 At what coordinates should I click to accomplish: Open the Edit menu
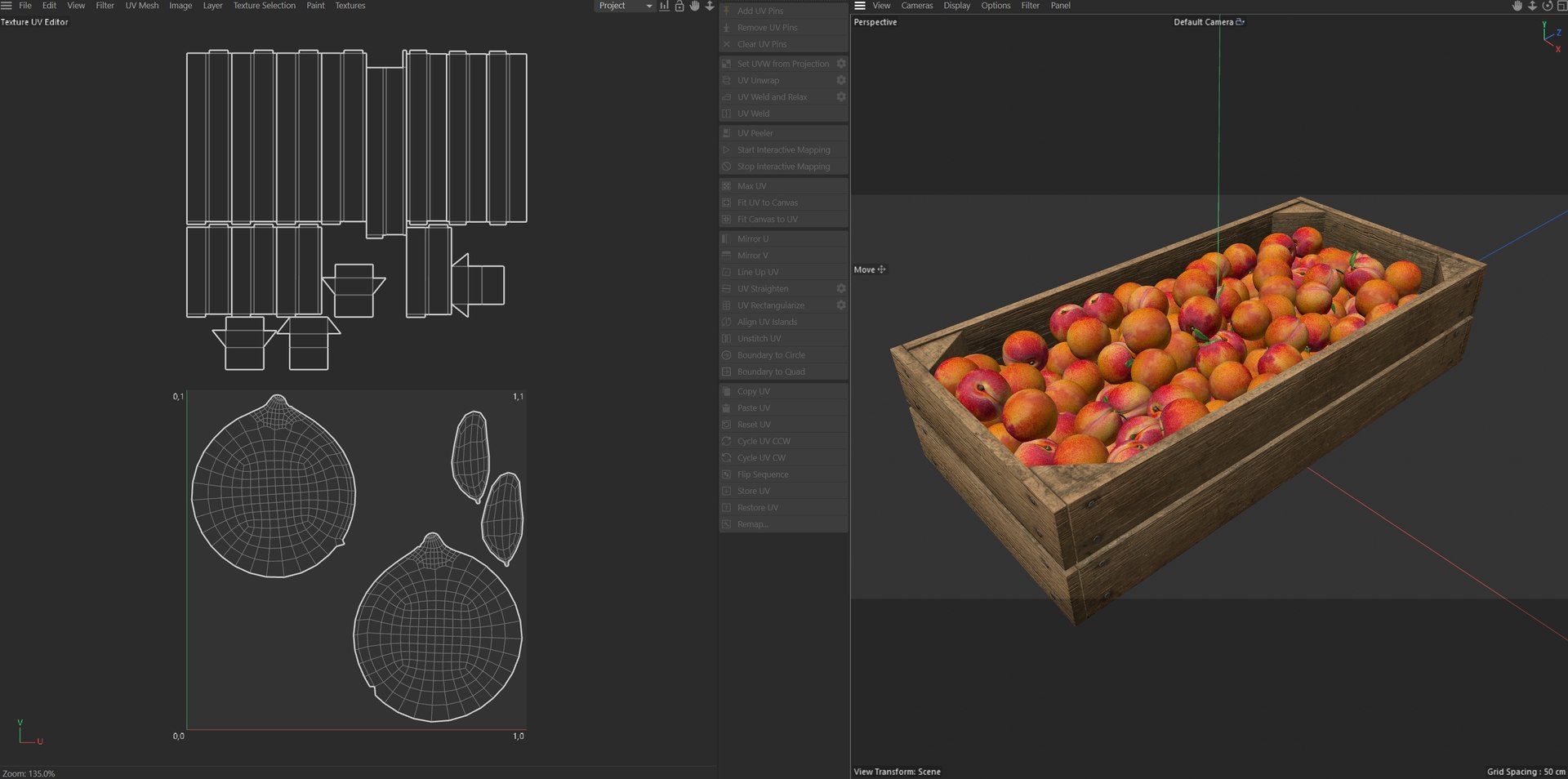pos(49,6)
